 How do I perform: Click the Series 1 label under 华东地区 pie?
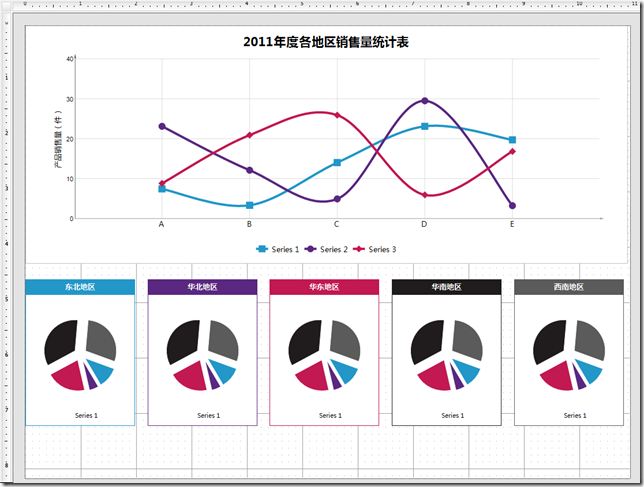(330, 416)
